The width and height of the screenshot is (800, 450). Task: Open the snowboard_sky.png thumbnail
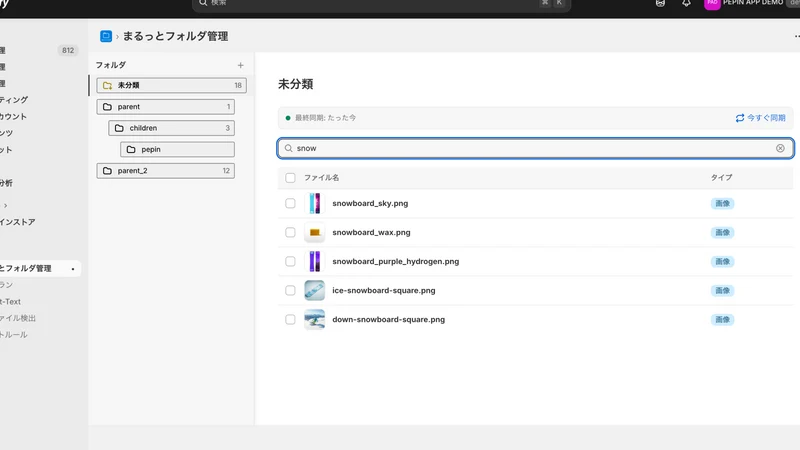pos(314,203)
